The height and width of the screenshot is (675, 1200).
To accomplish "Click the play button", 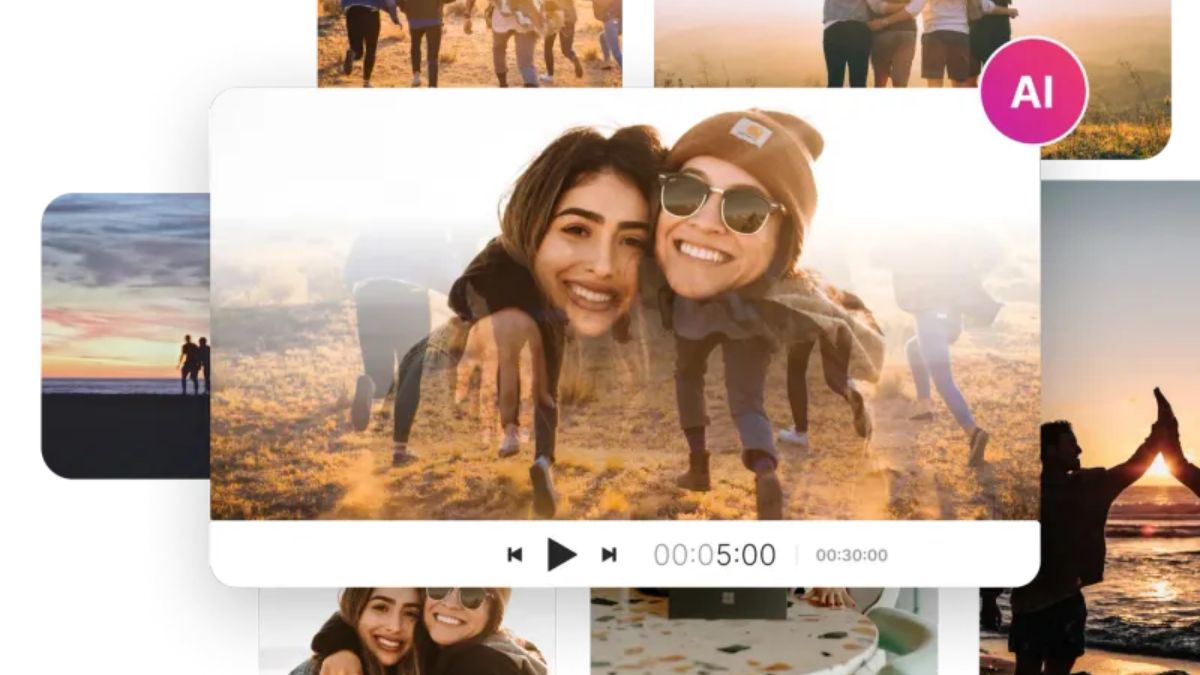I will point(562,554).
